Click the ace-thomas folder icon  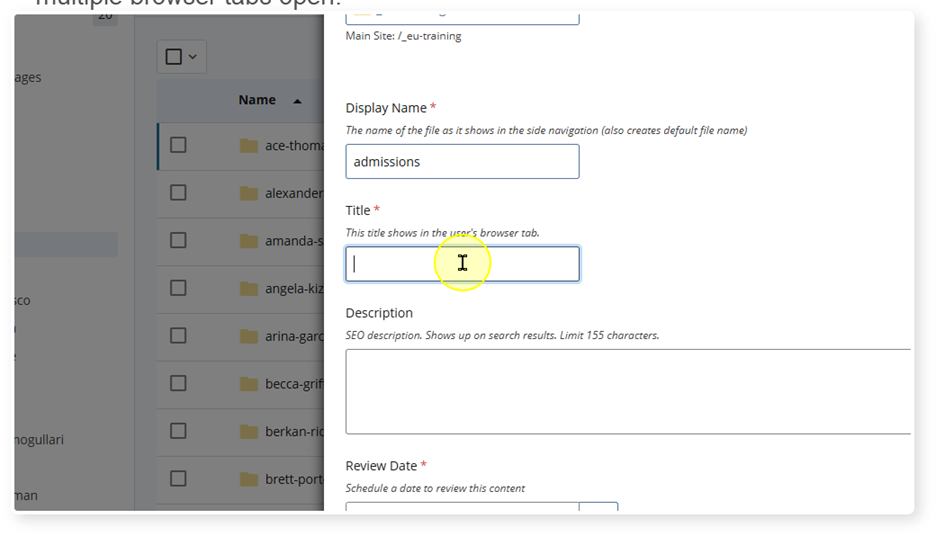(249, 146)
